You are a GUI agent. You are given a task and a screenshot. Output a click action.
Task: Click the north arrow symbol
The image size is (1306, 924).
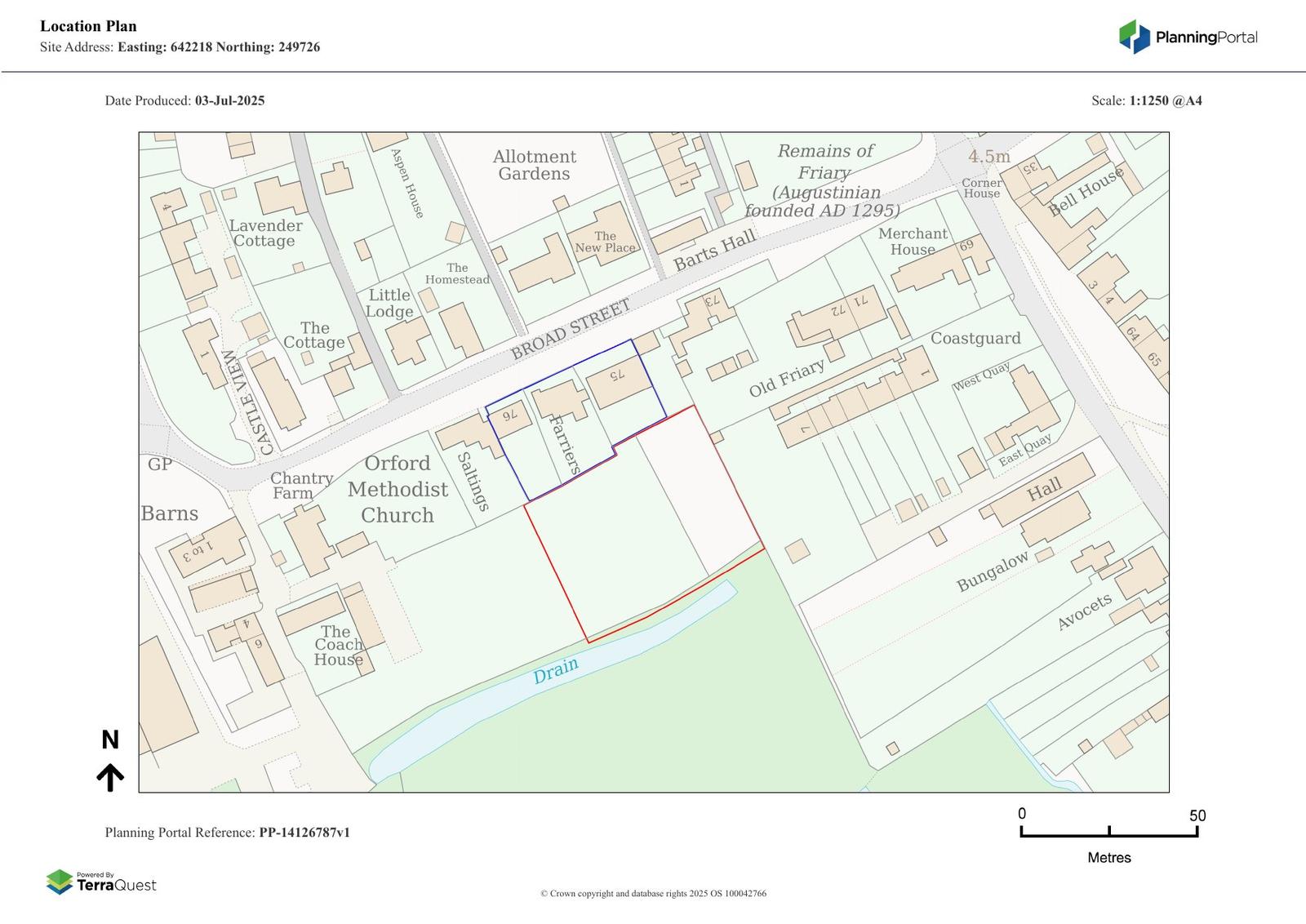coord(110,776)
